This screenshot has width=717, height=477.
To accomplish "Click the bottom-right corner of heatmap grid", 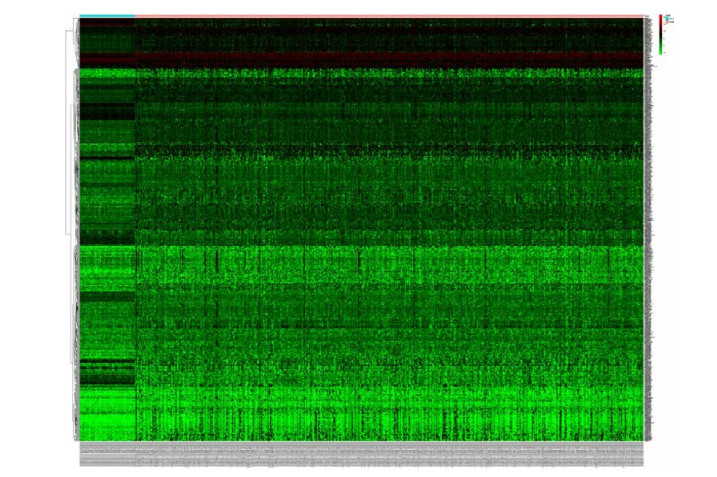I will tap(643, 440).
